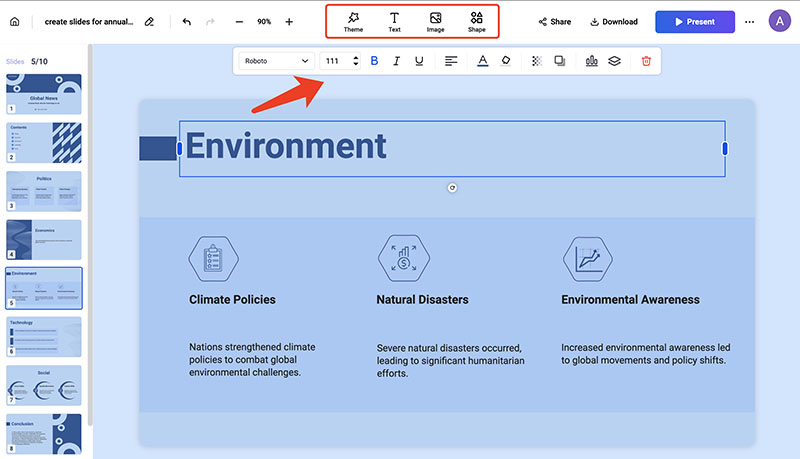Screen dimensions: 800x459
Task: Share the presentation
Action: tap(555, 21)
